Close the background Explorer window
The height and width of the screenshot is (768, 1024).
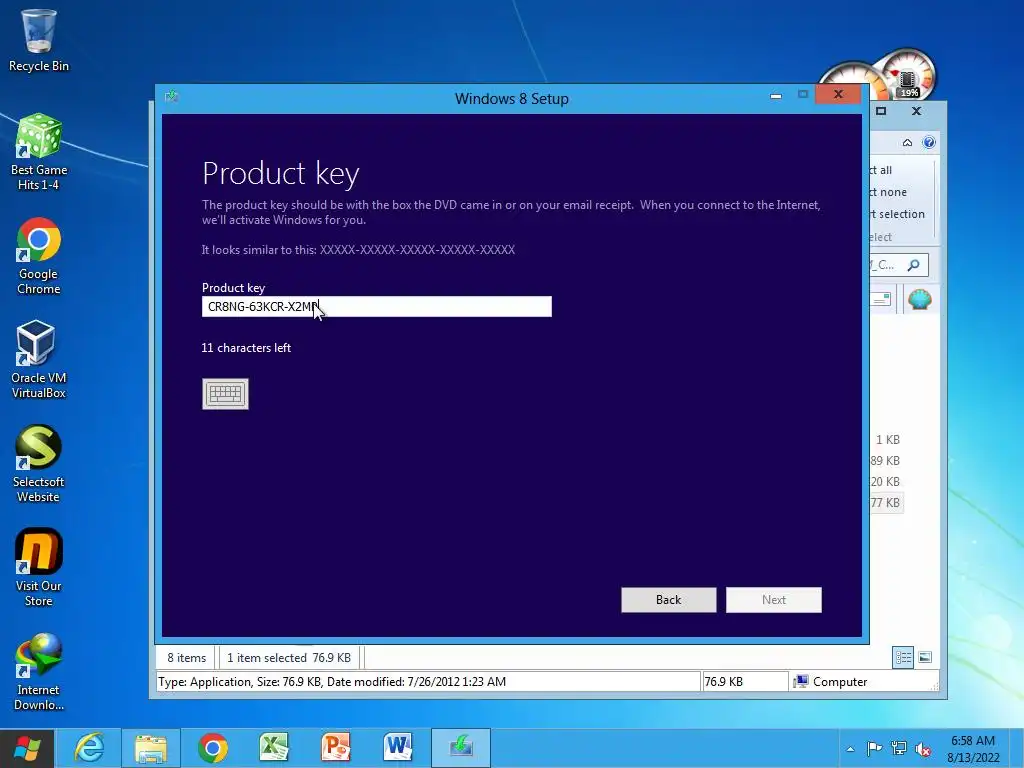click(916, 111)
